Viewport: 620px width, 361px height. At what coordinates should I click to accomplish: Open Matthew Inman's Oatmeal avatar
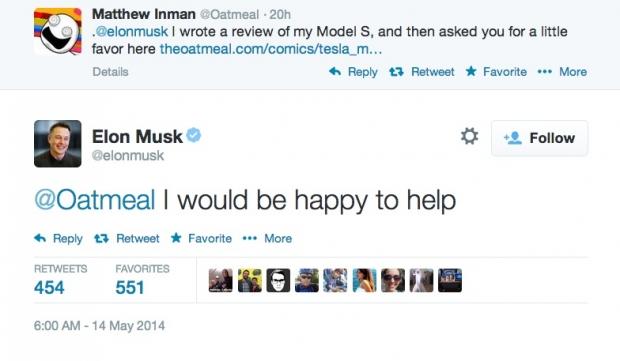[58, 31]
